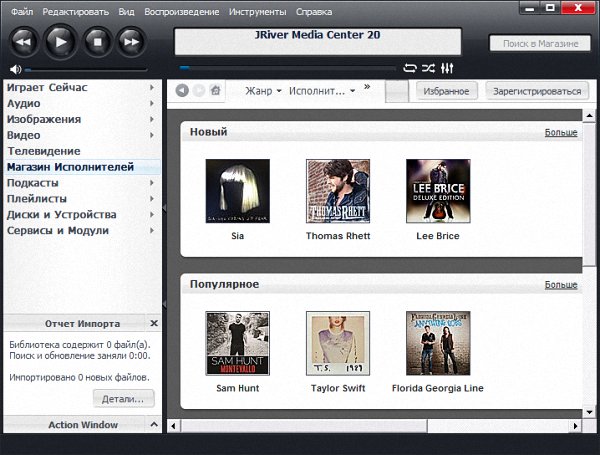This screenshot has width=600, height=455.
Task: Toggle repeat playback mode
Action: click(409, 68)
